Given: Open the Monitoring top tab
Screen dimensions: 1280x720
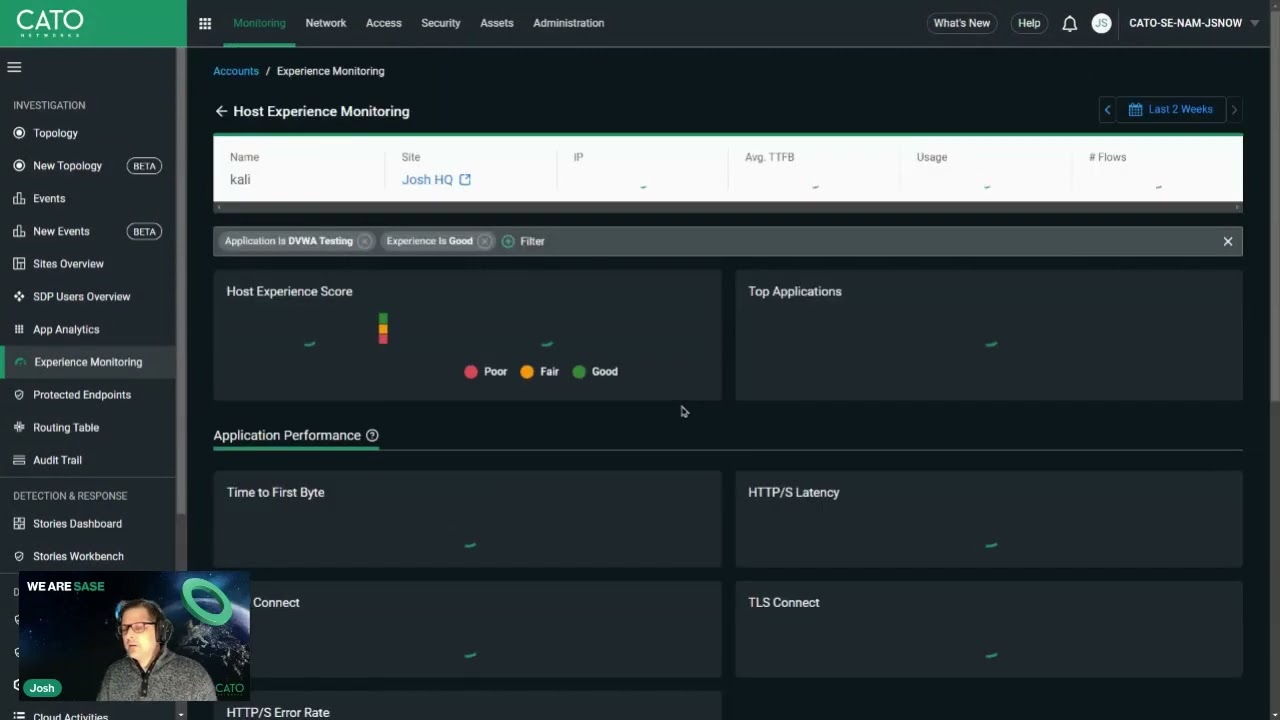Looking at the screenshot, I should [259, 23].
